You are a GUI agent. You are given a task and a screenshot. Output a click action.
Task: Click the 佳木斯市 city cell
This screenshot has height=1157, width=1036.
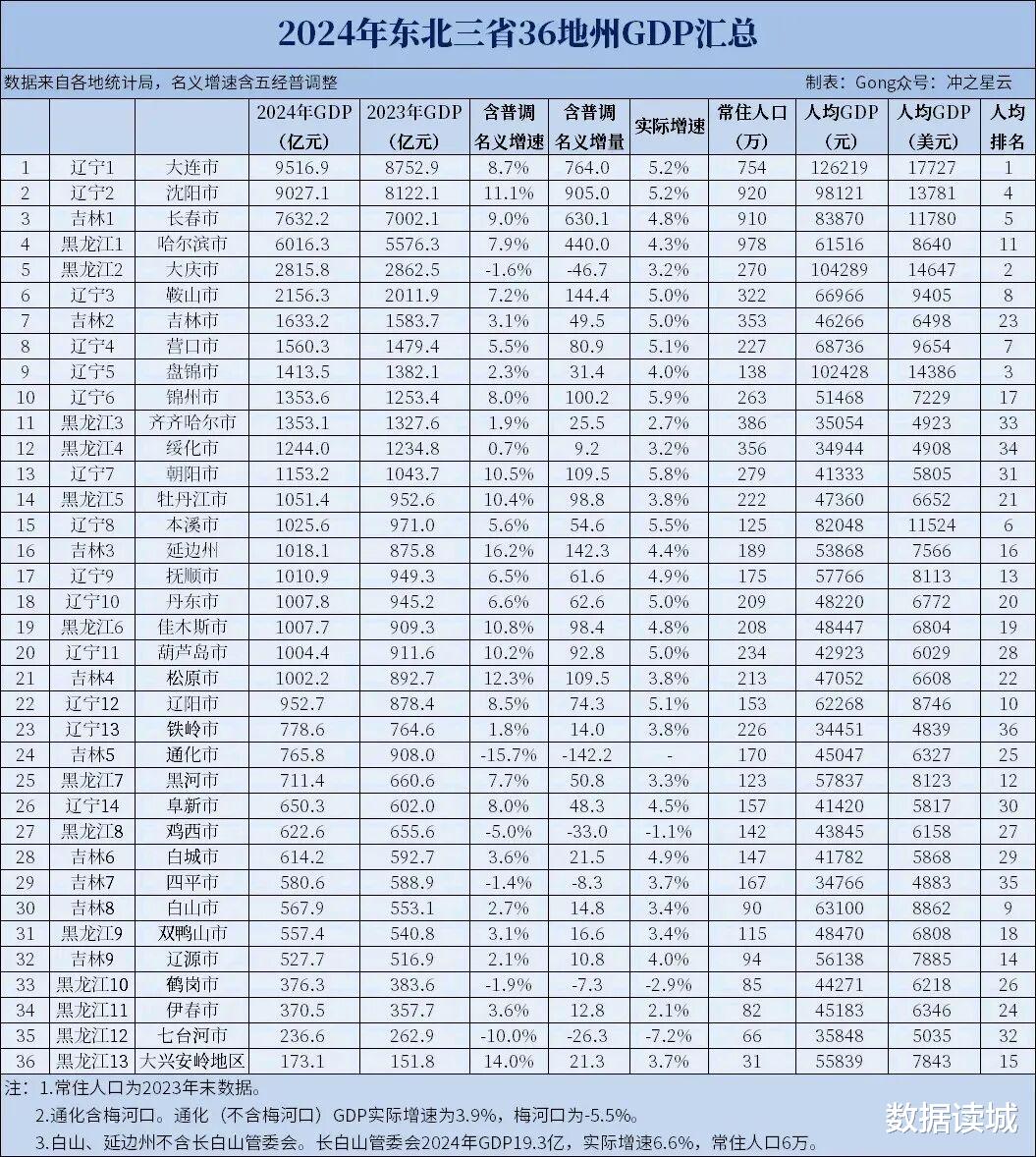tap(191, 628)
